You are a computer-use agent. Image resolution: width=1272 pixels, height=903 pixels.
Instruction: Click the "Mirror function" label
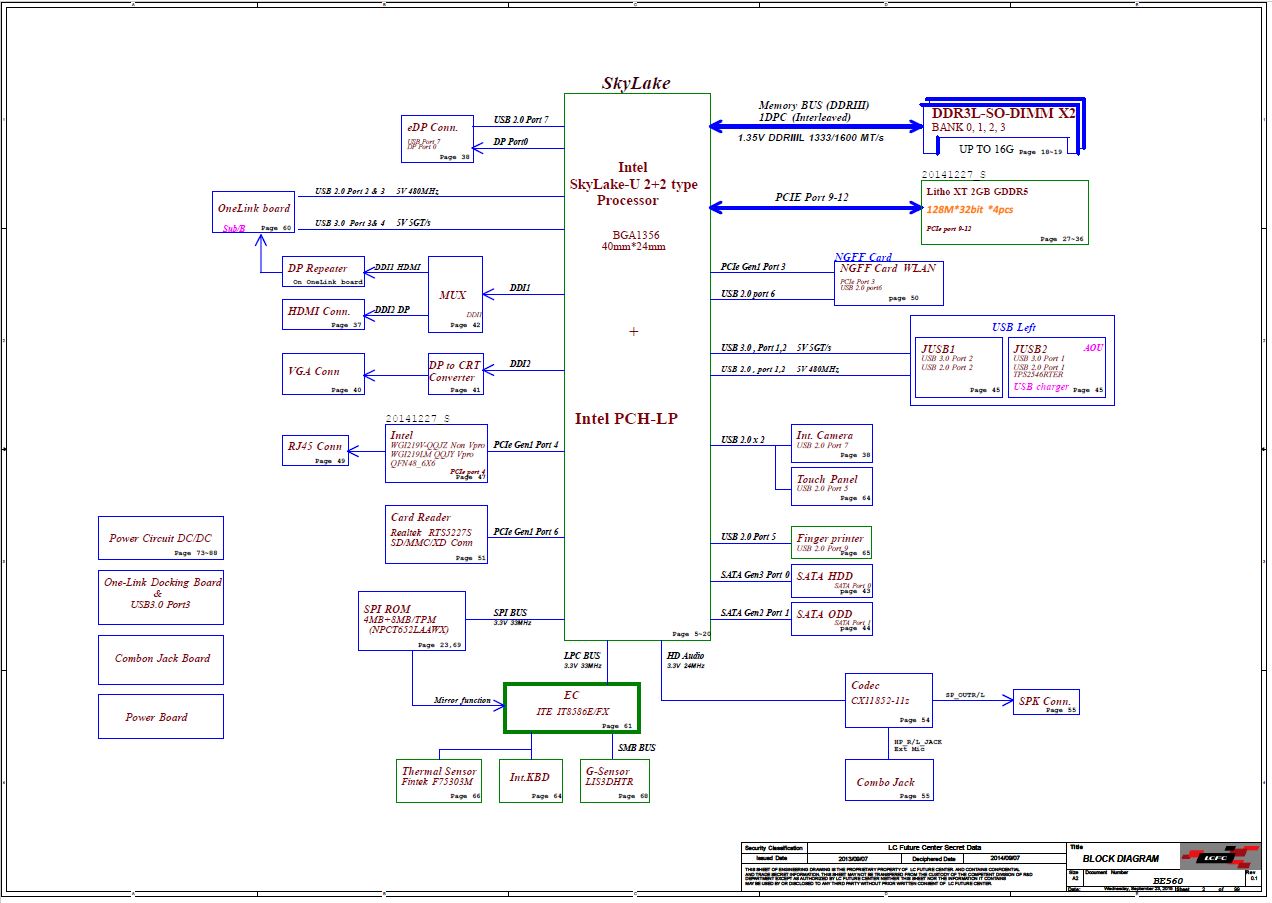(462, 700)
